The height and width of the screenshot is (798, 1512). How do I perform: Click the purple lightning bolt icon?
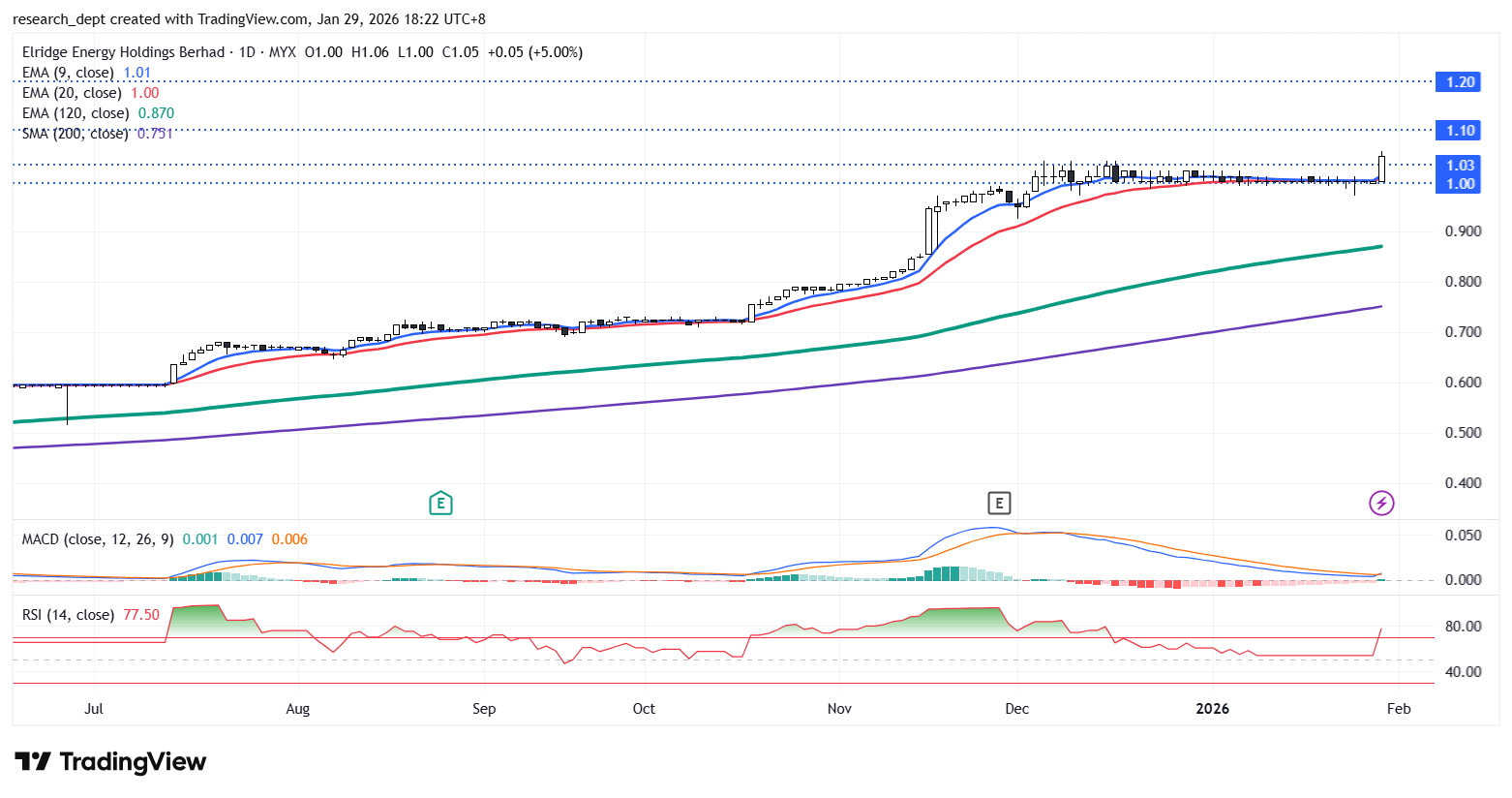point(1381,503)
